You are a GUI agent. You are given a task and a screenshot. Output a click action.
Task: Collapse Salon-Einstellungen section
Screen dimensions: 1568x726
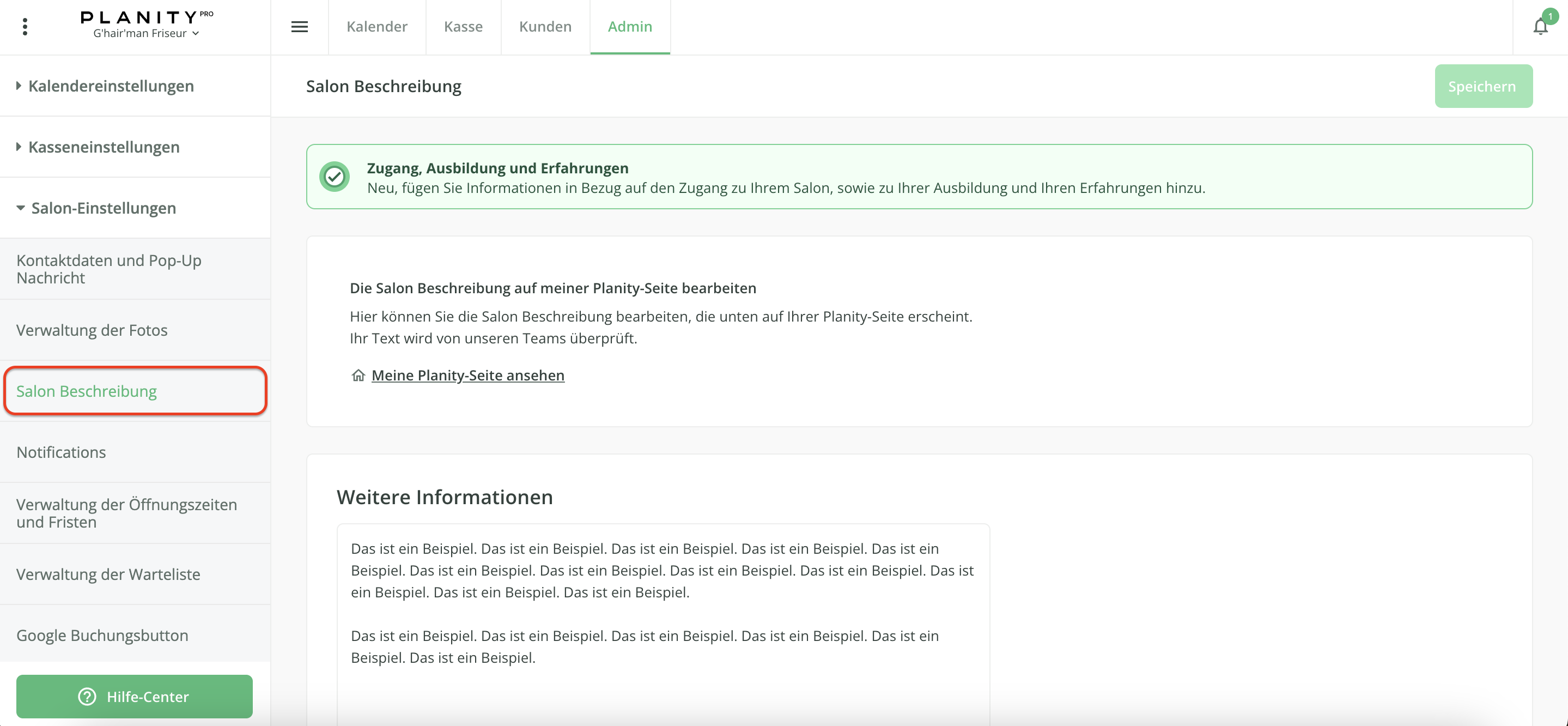[x=104, y=208]
